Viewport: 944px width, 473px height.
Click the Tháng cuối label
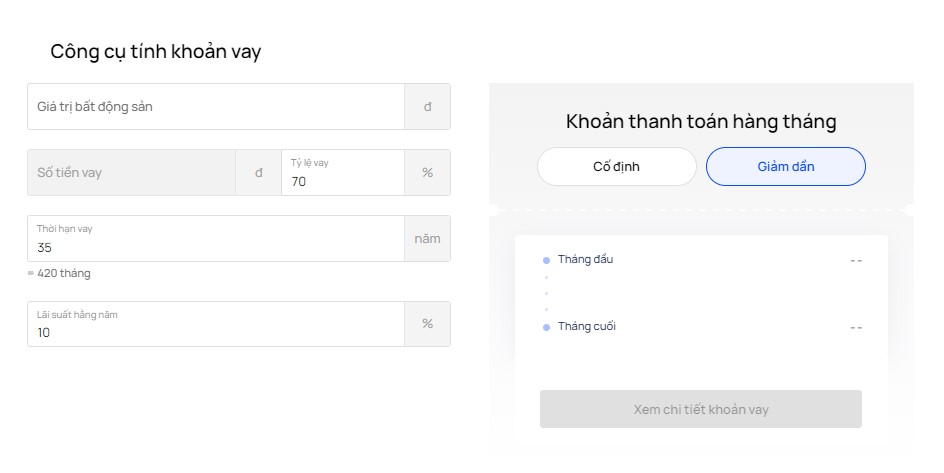(587, 326)
